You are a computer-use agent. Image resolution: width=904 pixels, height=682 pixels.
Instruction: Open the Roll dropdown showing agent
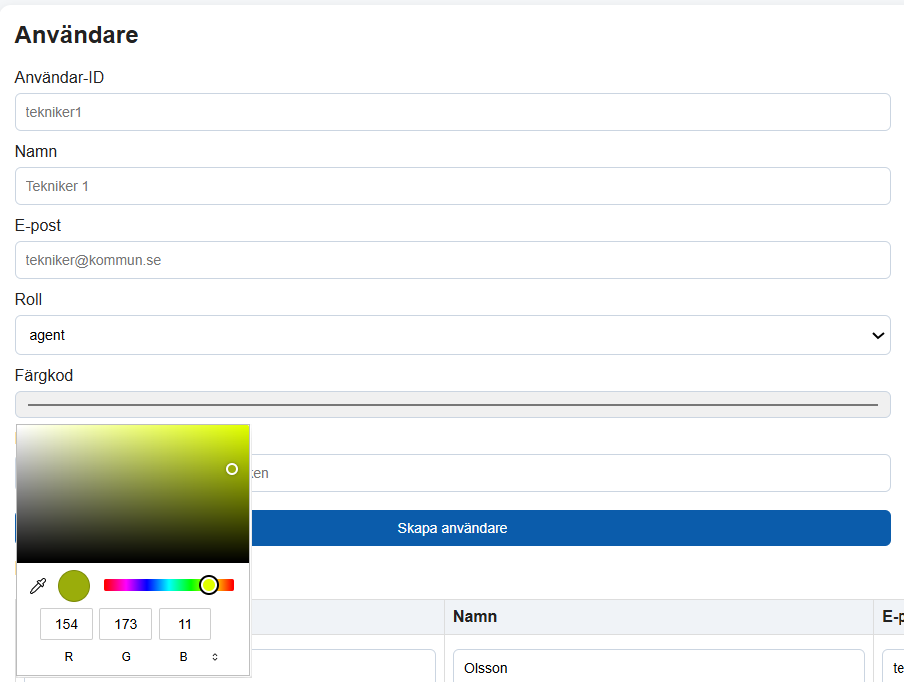452,335
